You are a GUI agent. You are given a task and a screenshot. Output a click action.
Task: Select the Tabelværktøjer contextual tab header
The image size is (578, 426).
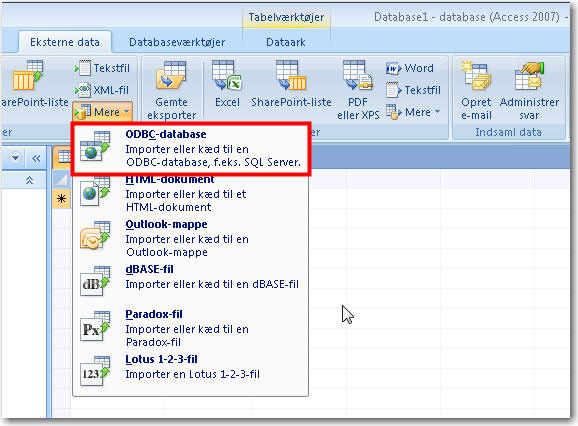pyautogui.click(x=286, y=17)
